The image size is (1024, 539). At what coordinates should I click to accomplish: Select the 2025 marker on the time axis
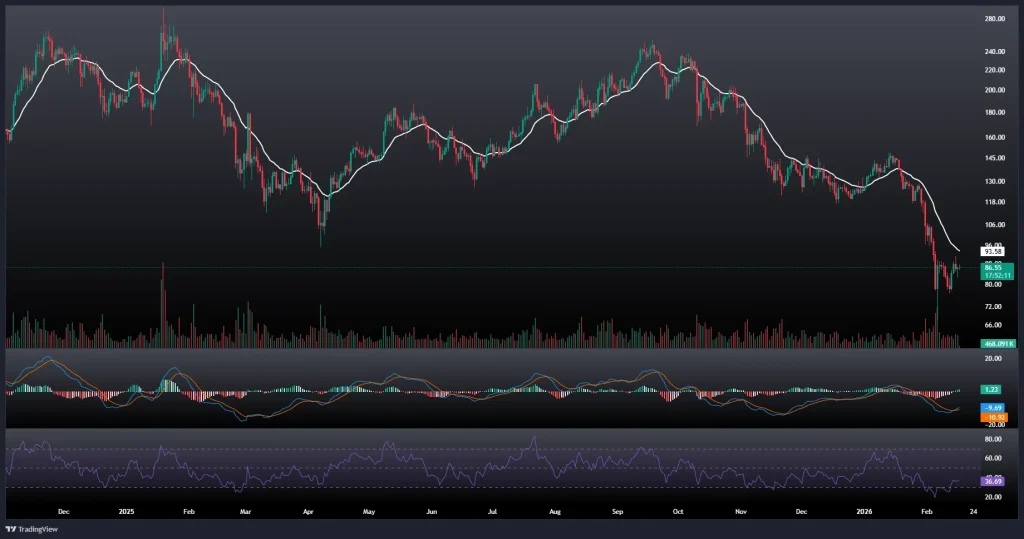point(126,510)
